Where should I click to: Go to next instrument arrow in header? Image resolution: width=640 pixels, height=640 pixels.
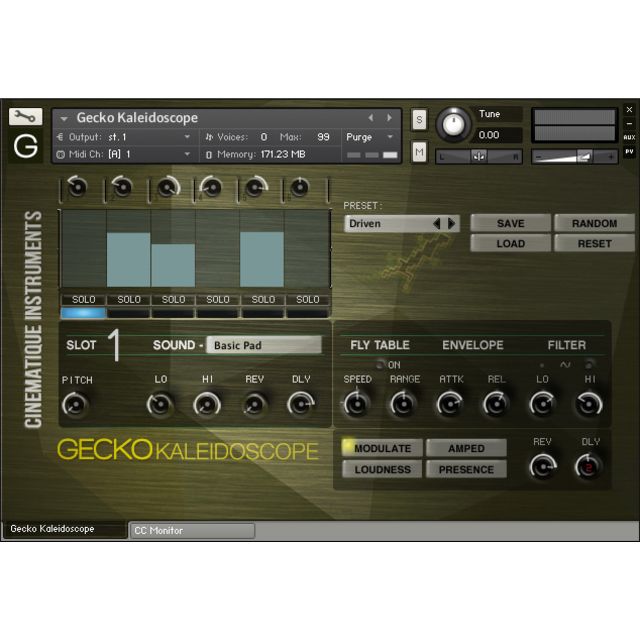[389, 118]
